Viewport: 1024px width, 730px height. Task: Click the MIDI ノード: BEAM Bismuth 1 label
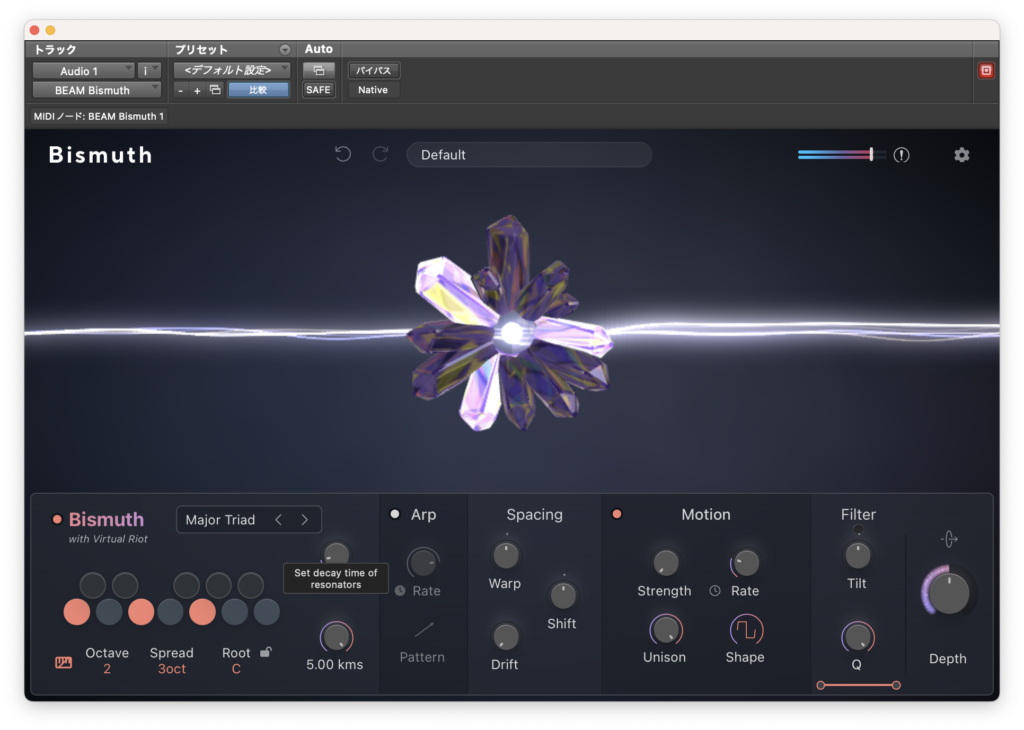[x=99, y=116]
